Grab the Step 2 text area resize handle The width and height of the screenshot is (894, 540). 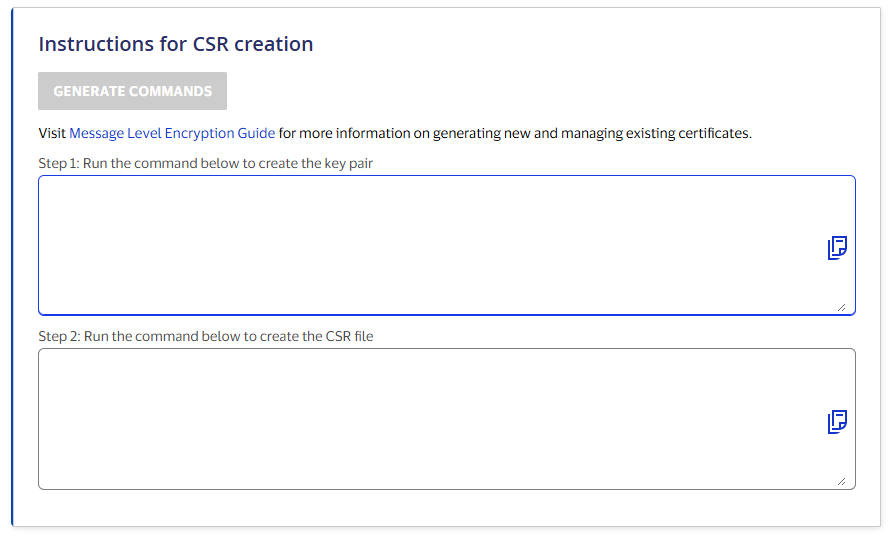841,481
